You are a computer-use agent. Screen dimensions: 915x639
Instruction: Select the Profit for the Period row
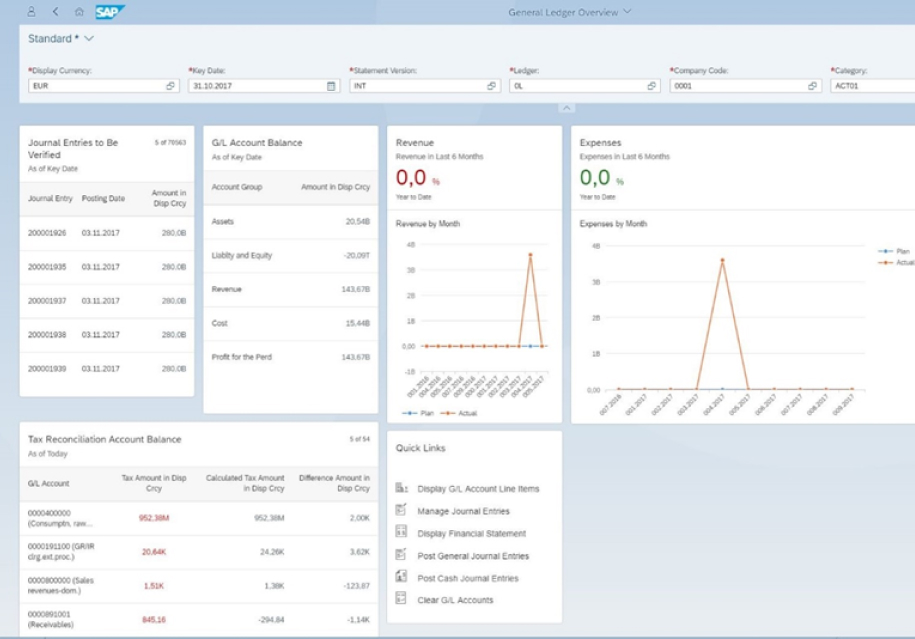coord(291,357)
